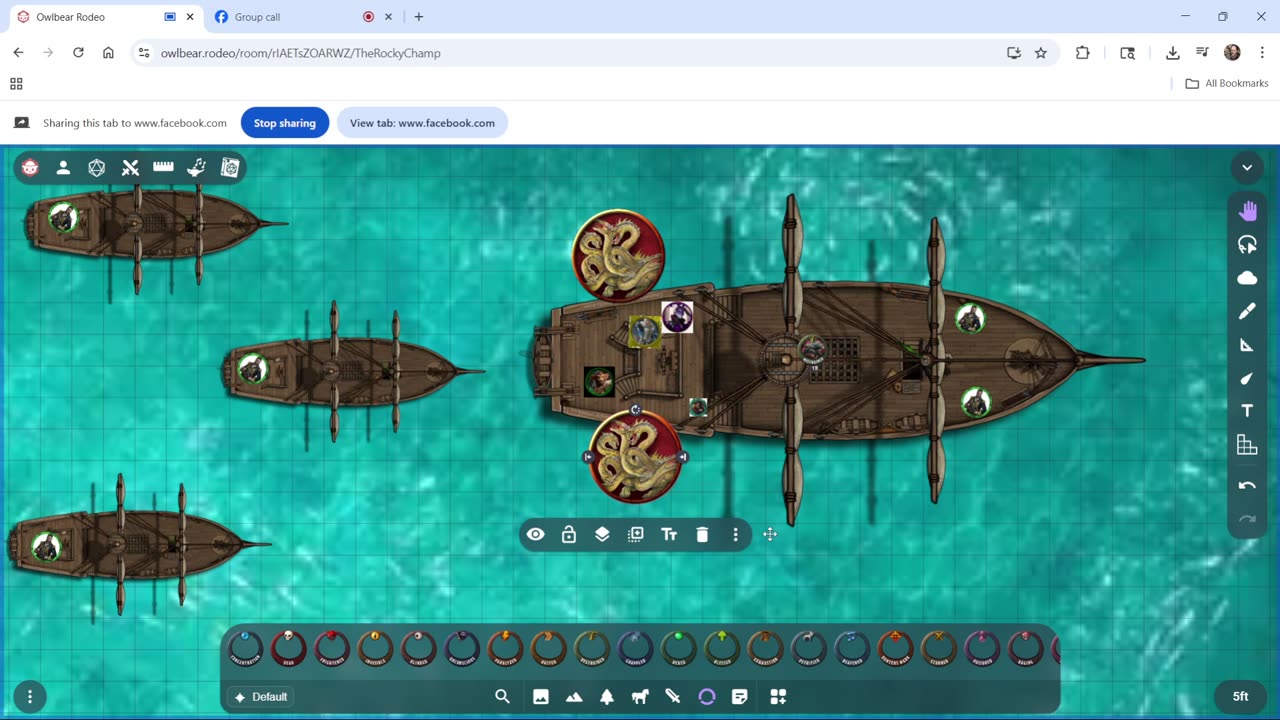Open the Notes asset category

[740, 697]
